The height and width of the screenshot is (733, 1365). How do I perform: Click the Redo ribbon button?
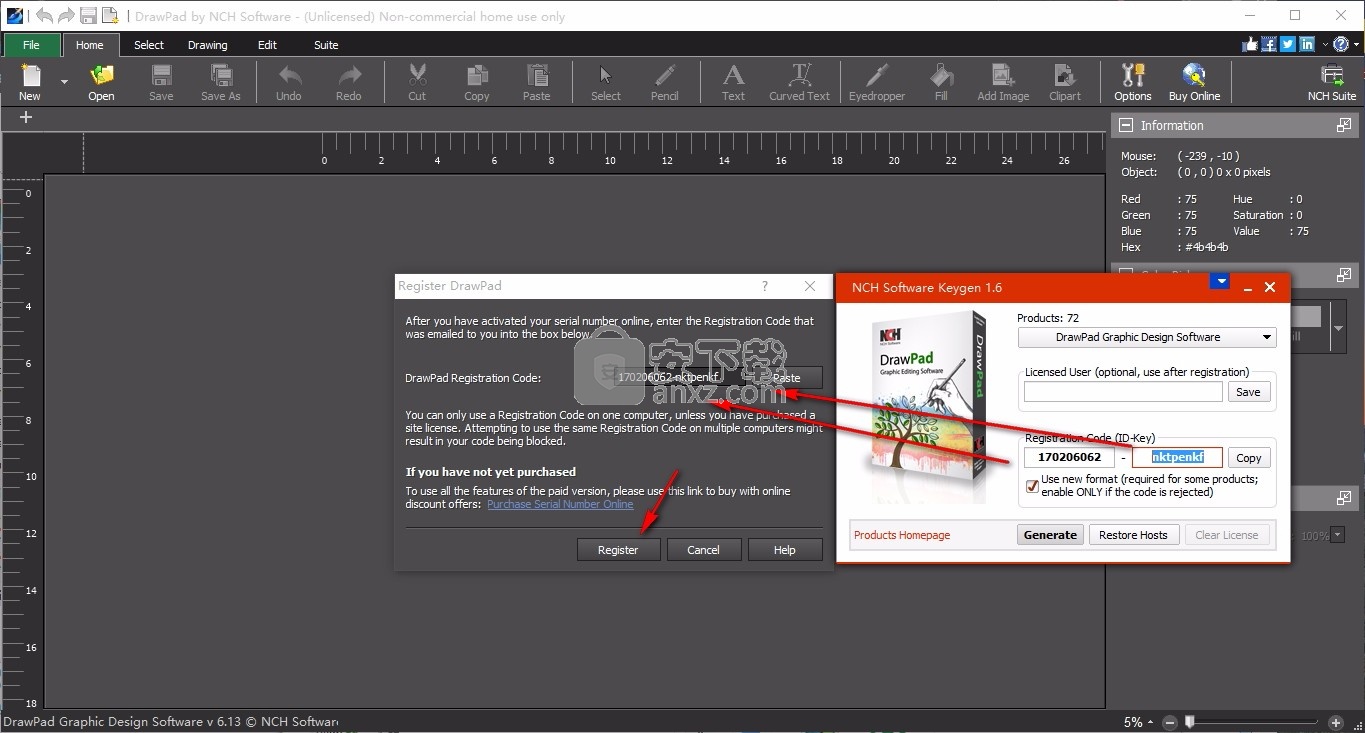(x=349, y=82)
